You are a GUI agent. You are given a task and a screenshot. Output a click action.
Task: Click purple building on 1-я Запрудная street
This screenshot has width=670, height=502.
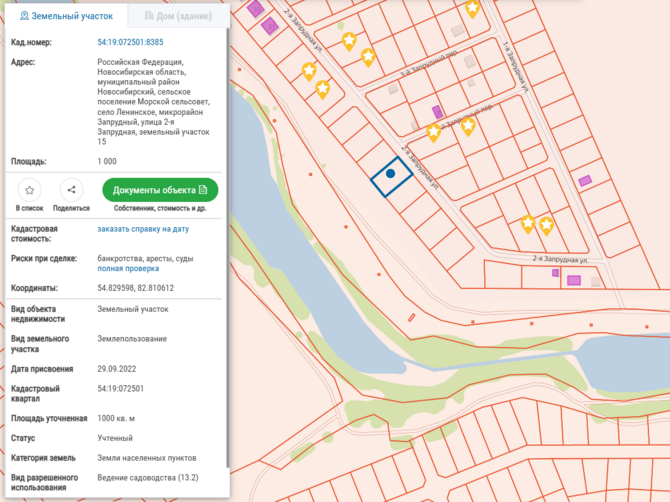click(585, 180)
